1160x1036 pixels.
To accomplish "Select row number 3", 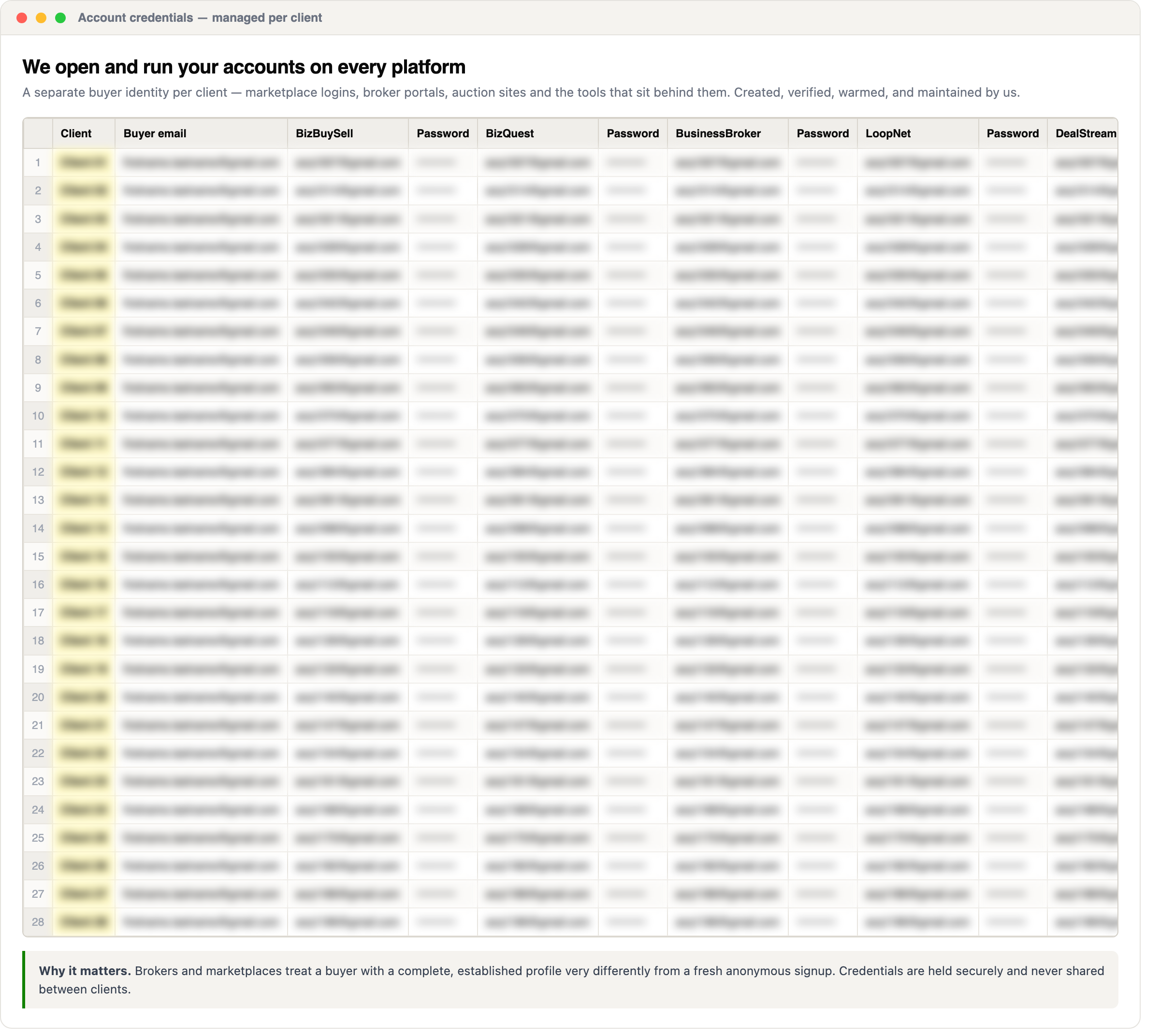I will point(38,219).
